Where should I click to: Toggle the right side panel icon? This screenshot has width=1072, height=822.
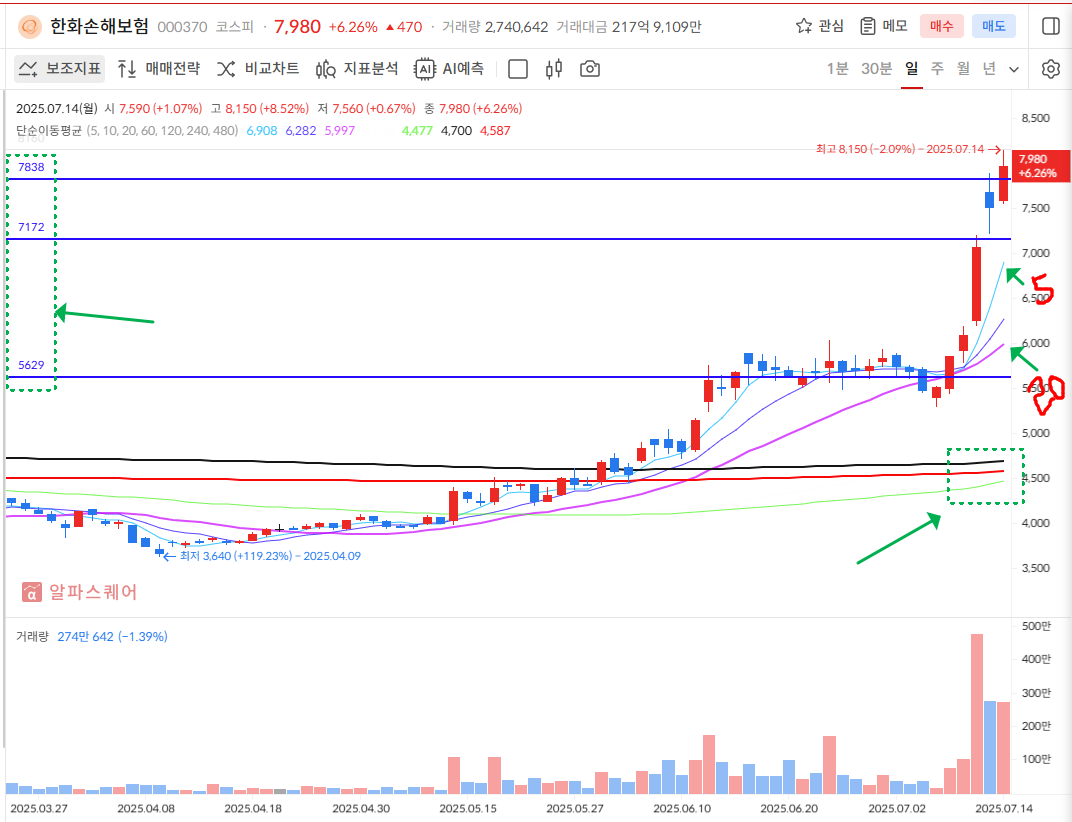point(1051,26)
